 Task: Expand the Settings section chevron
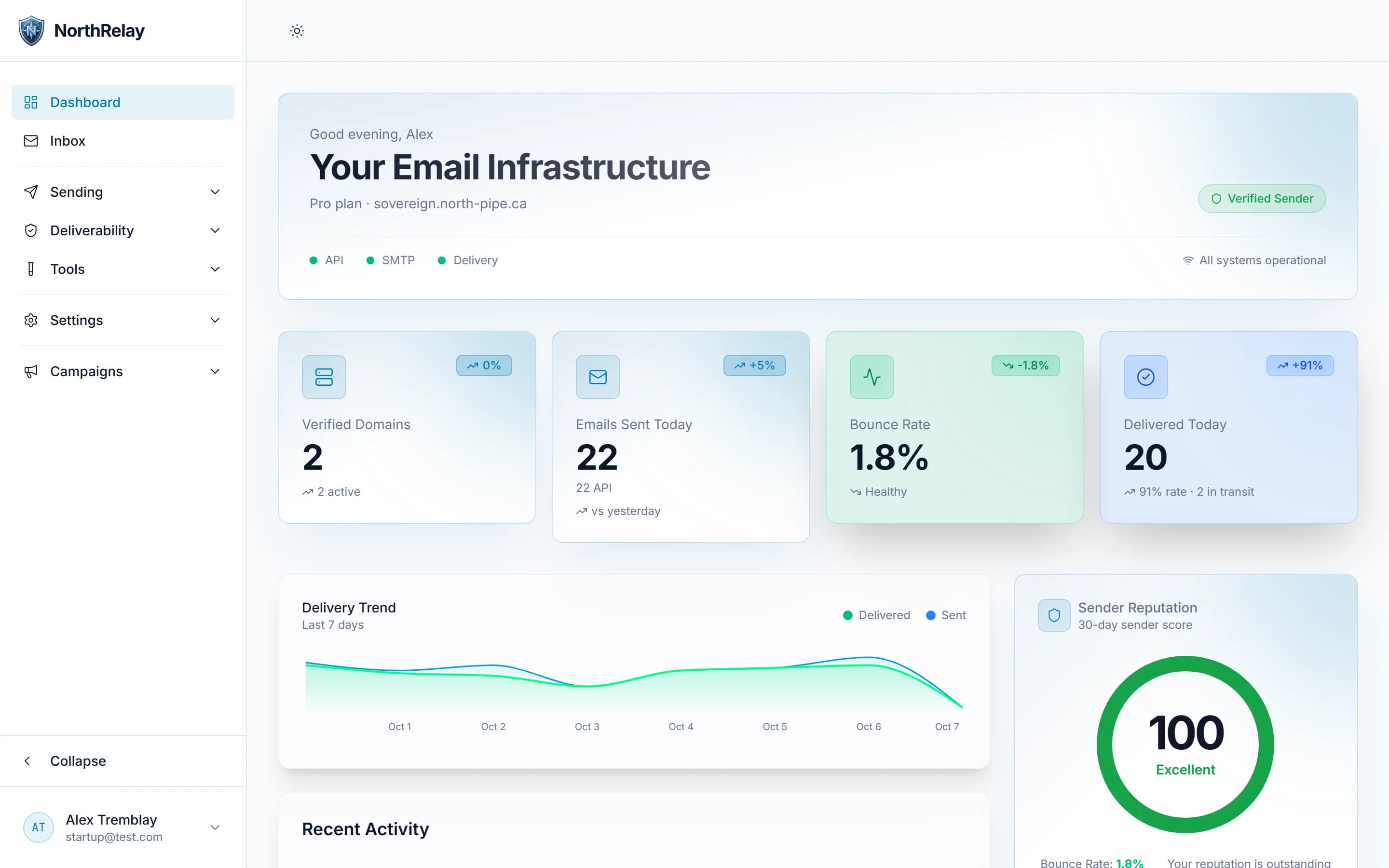point(215,320)
